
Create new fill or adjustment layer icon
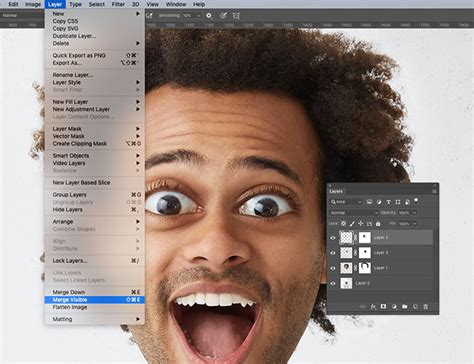394,306
